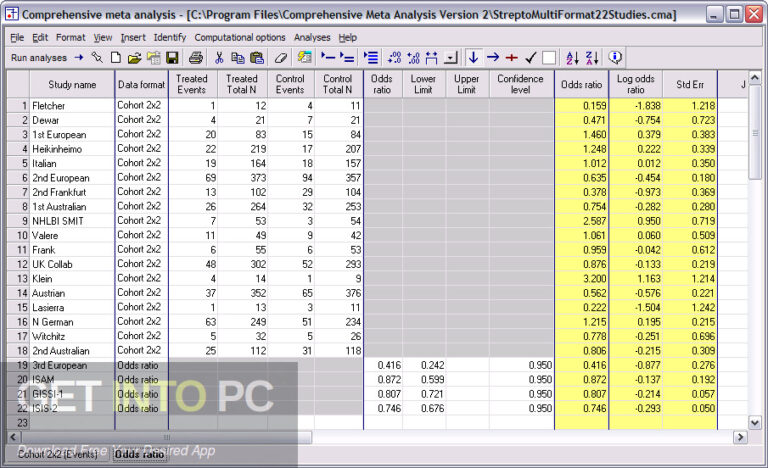The image size is (768, 468).
Task: Open the Insert menu
Action: [x=133, y=37]
